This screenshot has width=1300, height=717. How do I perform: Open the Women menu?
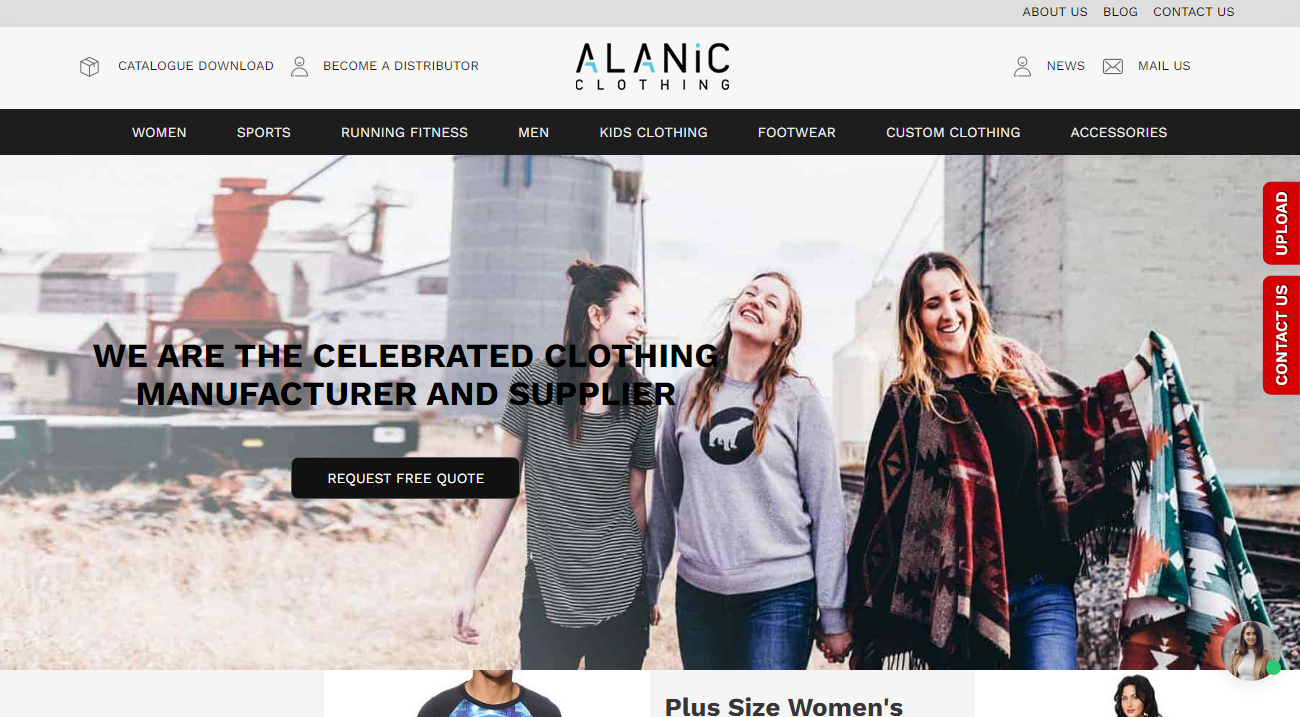[x=159, y=132]
